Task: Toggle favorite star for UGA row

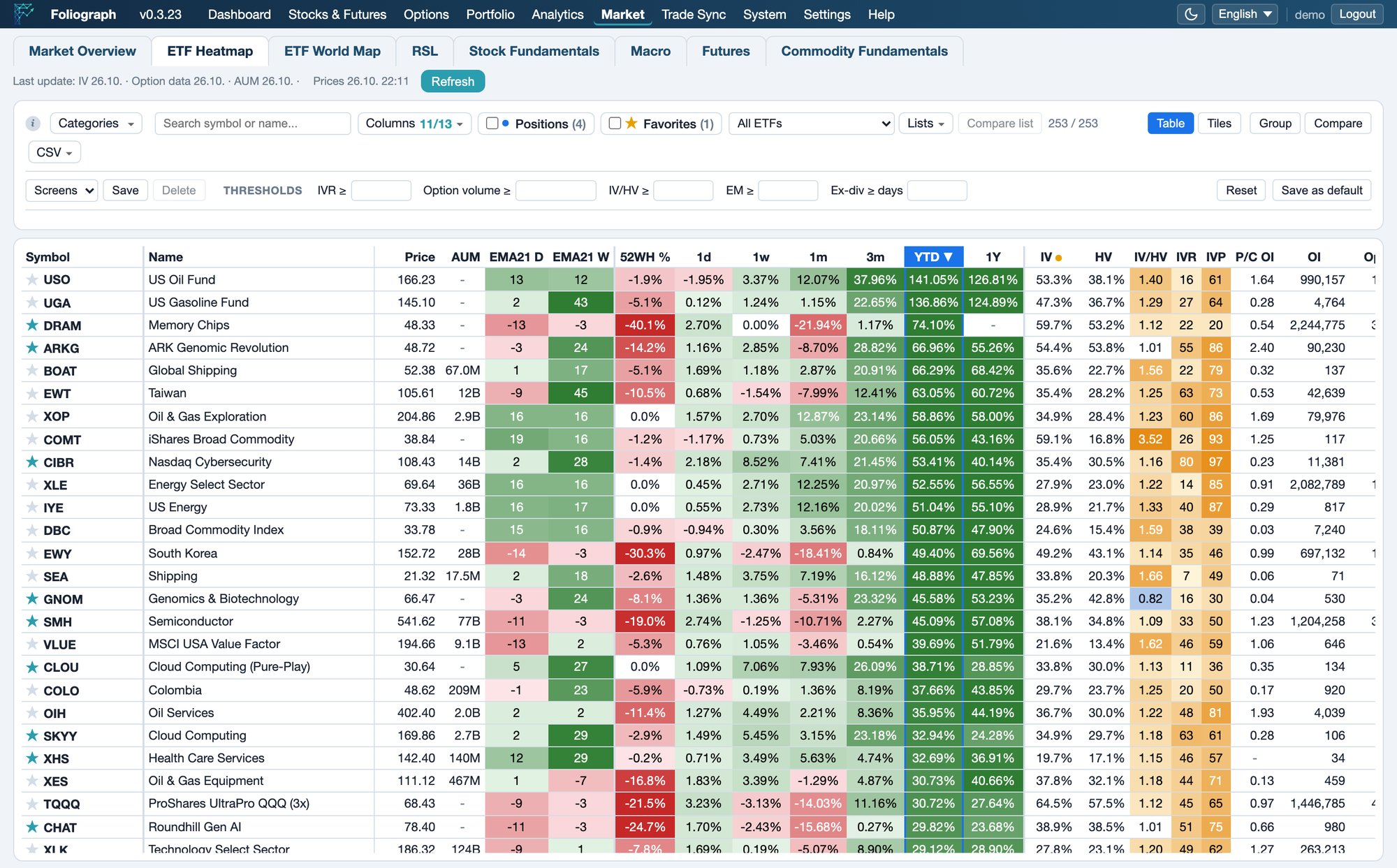Action: pyautogui.click(x=32, y=302)
